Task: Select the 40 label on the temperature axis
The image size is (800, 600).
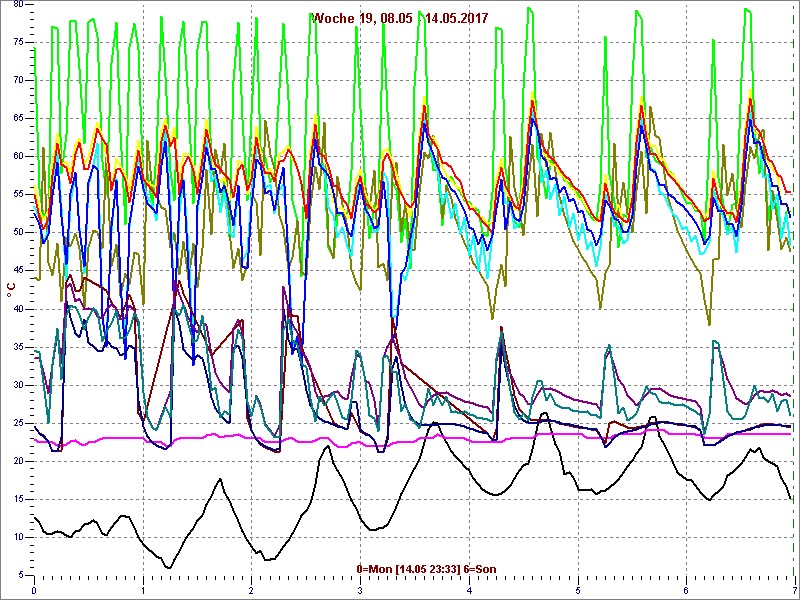Action: point(18,309)
